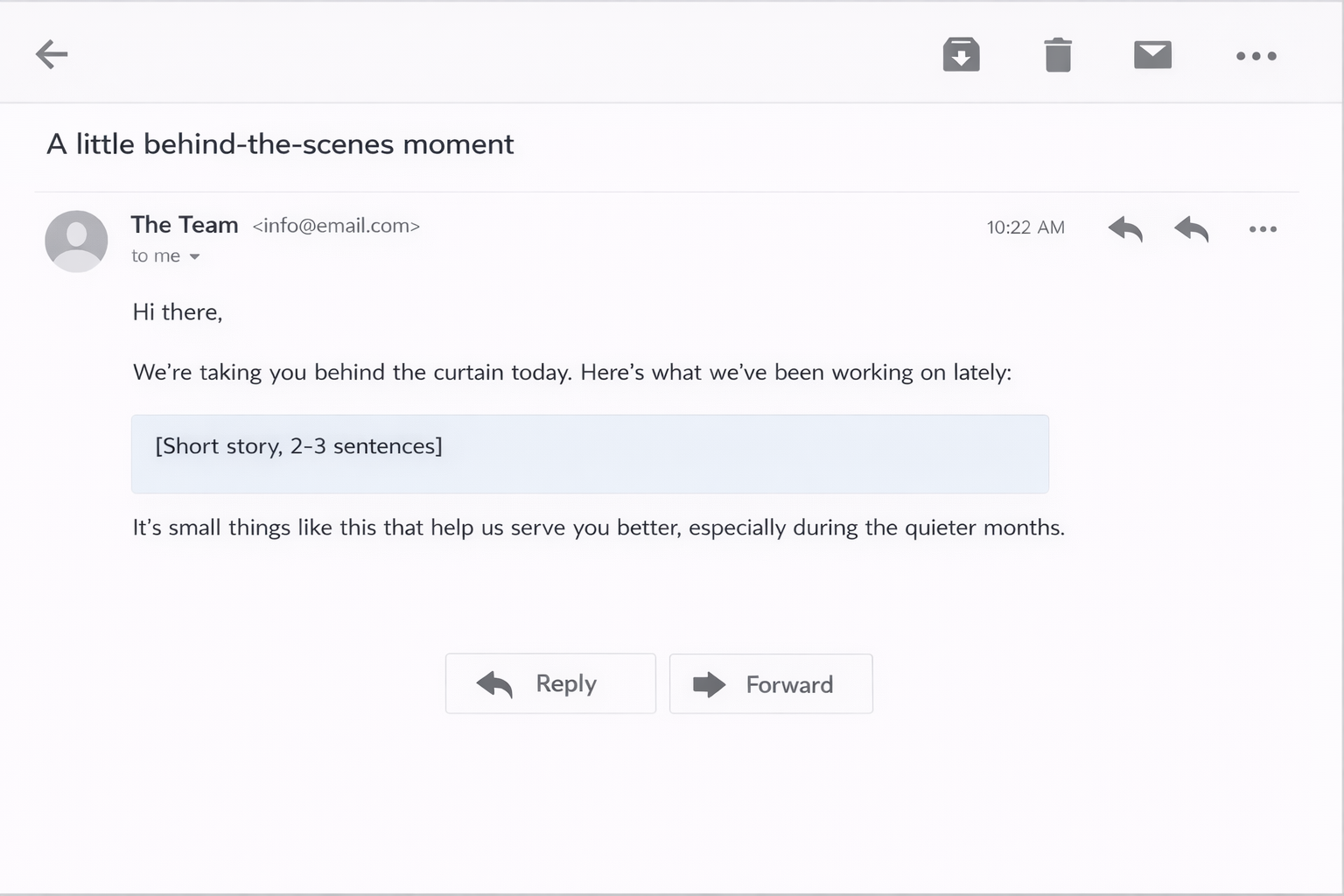Delete the email using the trash icon
1344x896 pixels.
[x=1058, y=54]
